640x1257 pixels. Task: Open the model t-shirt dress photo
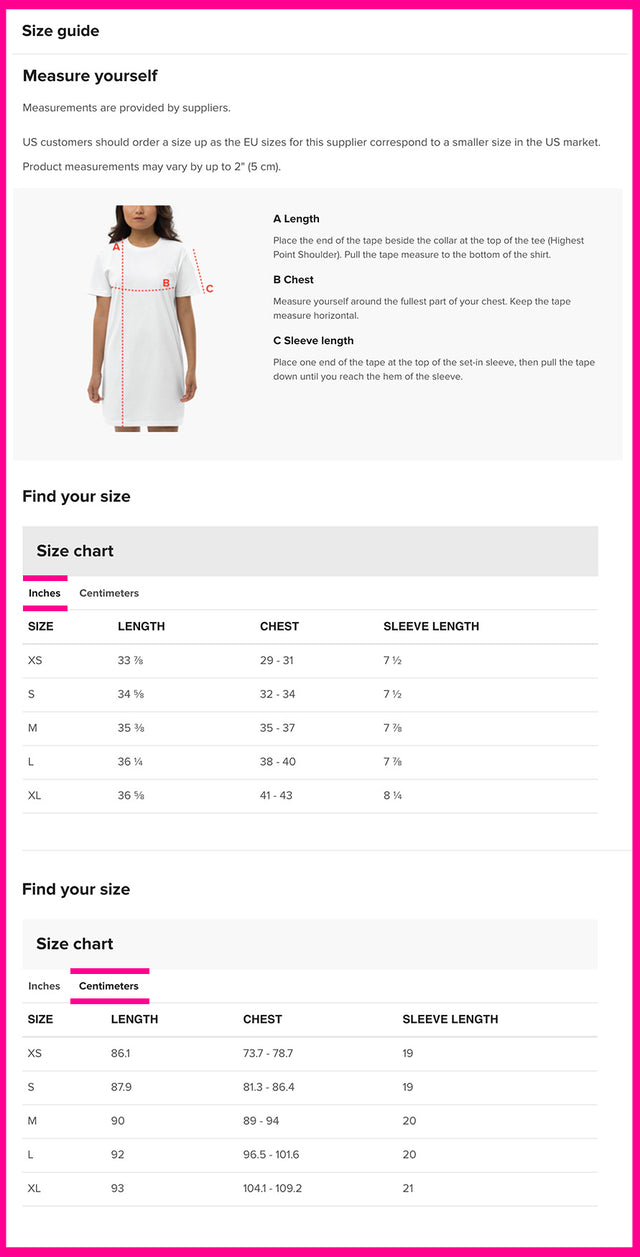point(146,330)
